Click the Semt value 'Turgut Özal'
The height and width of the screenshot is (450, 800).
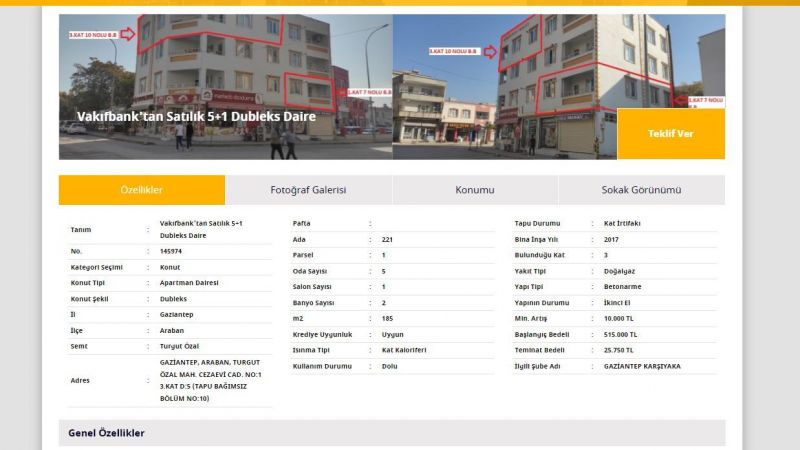click(x=180, y=346)
